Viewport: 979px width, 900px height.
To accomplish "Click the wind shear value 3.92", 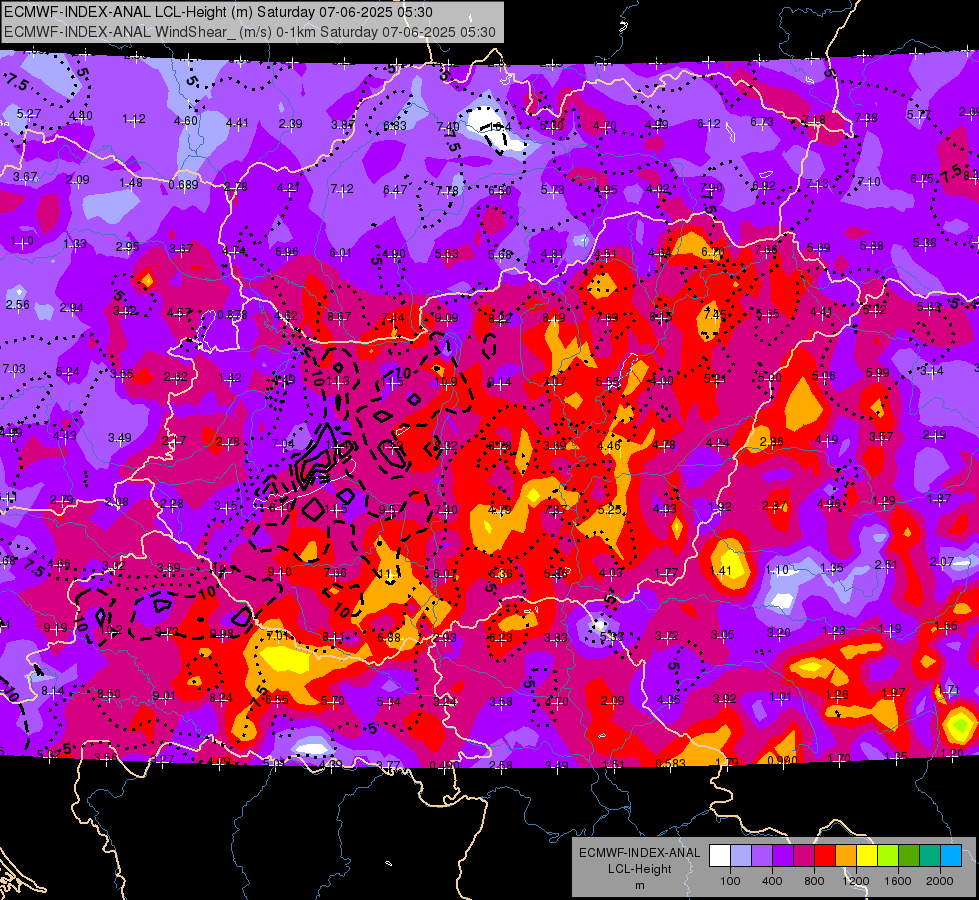I will pyautogui.click(x=724, y=698).
